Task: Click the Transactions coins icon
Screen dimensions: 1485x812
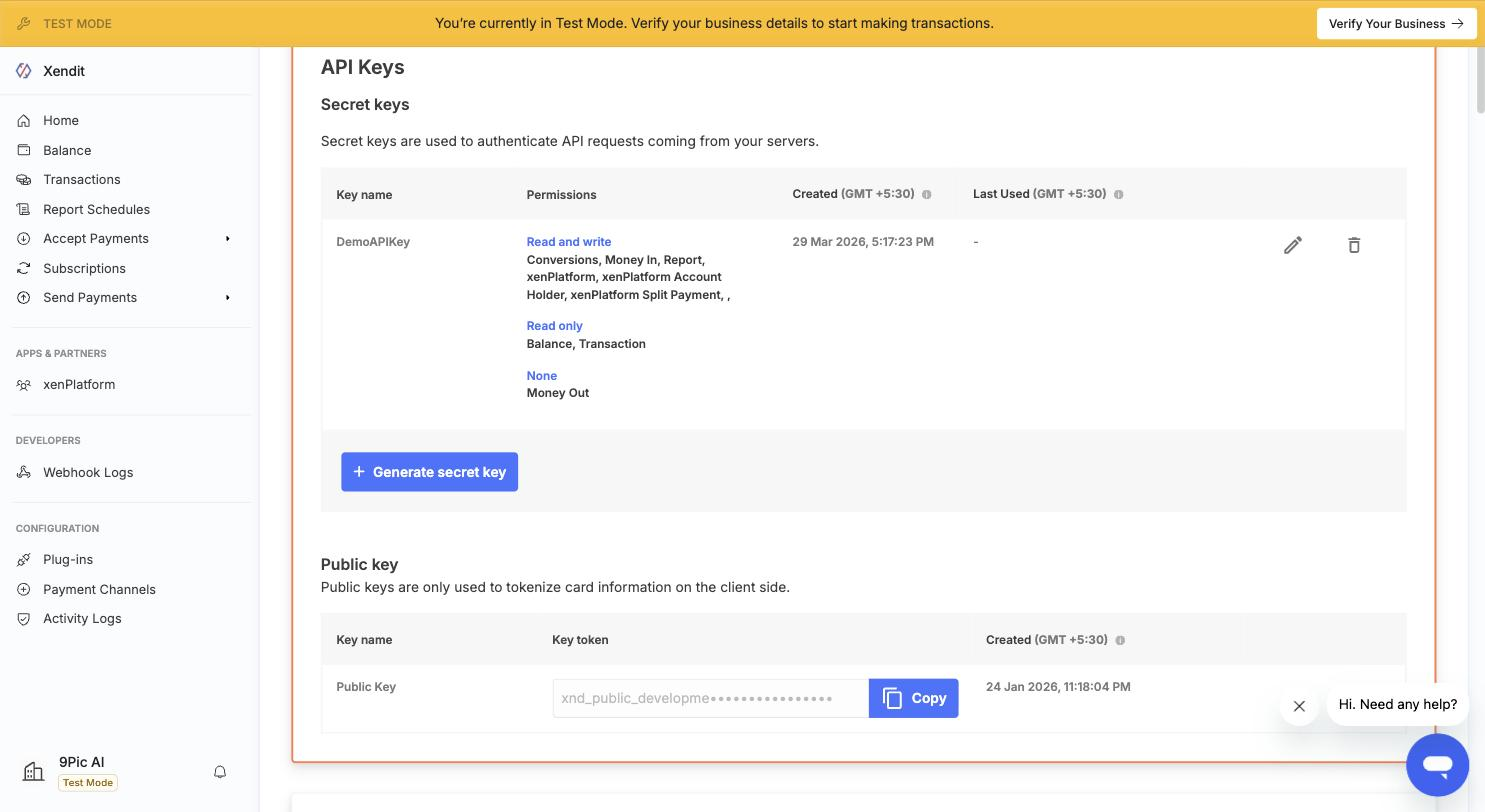Action: tap(24, 180)
